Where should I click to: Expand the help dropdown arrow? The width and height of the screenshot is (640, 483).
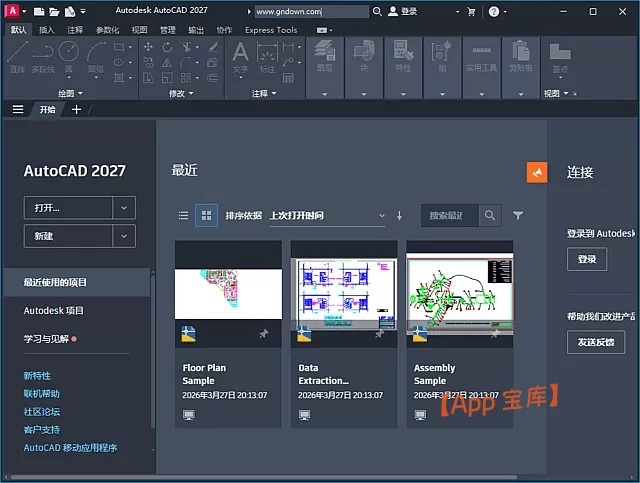click(505, 12)
